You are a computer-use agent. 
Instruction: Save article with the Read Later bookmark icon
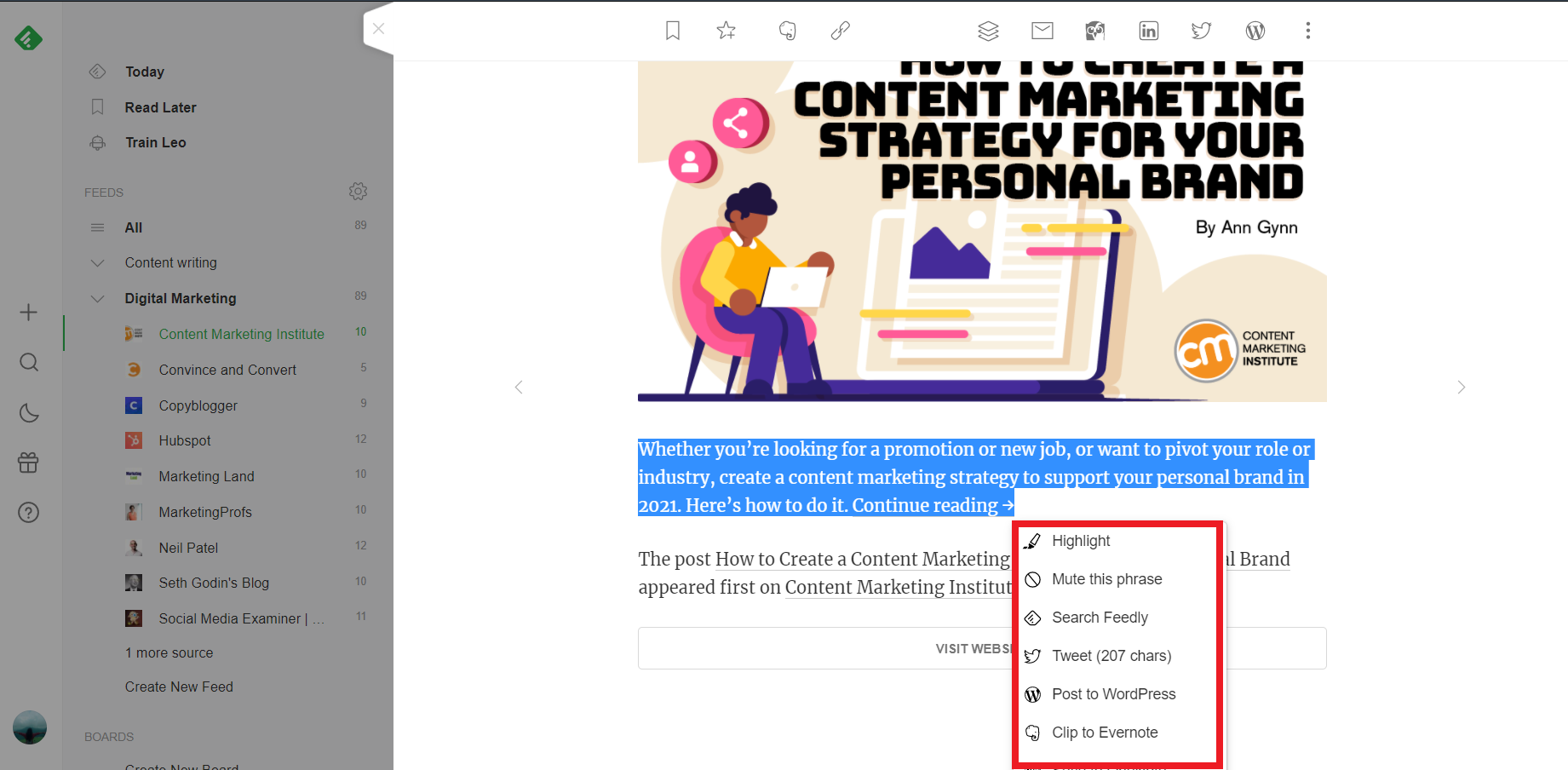pyautogui.click(x=673, y=31)
